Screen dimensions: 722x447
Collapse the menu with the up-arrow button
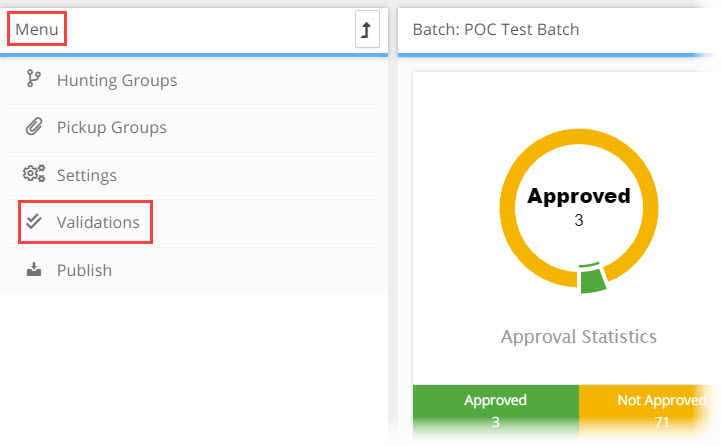click(367, 29)
